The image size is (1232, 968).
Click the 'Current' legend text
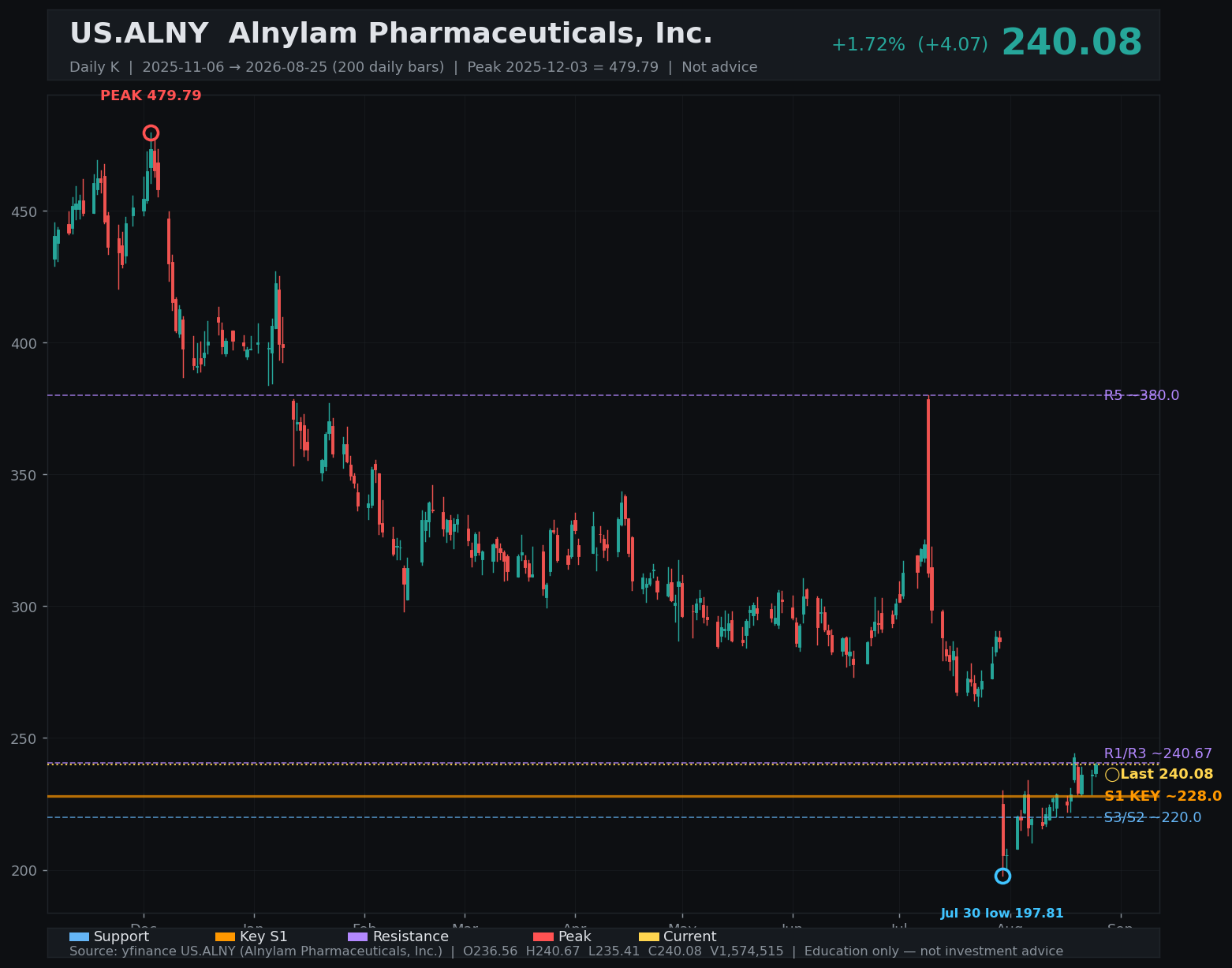point(689,936)
